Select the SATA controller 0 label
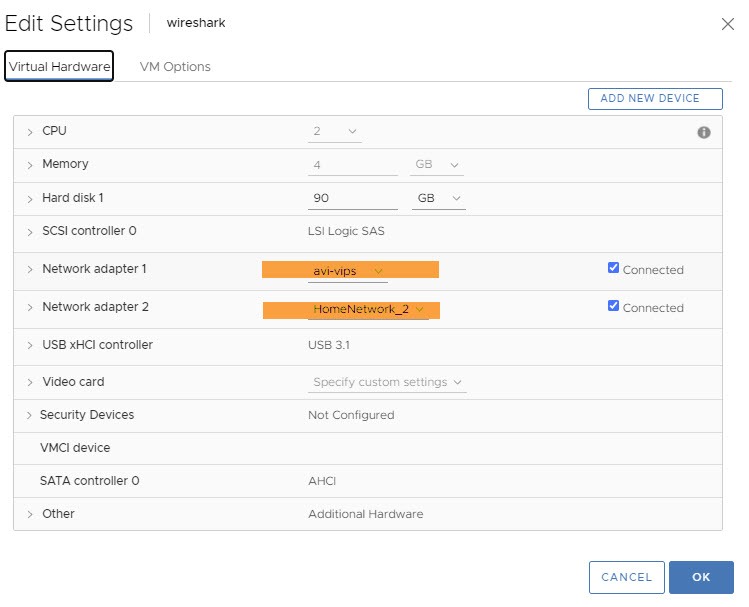The width and height of the screenshot is (749, 607). click(x=89, y=481)
